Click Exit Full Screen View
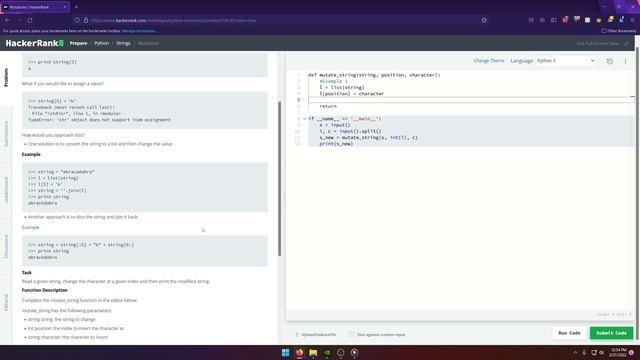This screenshot has width=640, height=360. click(598, 43)
